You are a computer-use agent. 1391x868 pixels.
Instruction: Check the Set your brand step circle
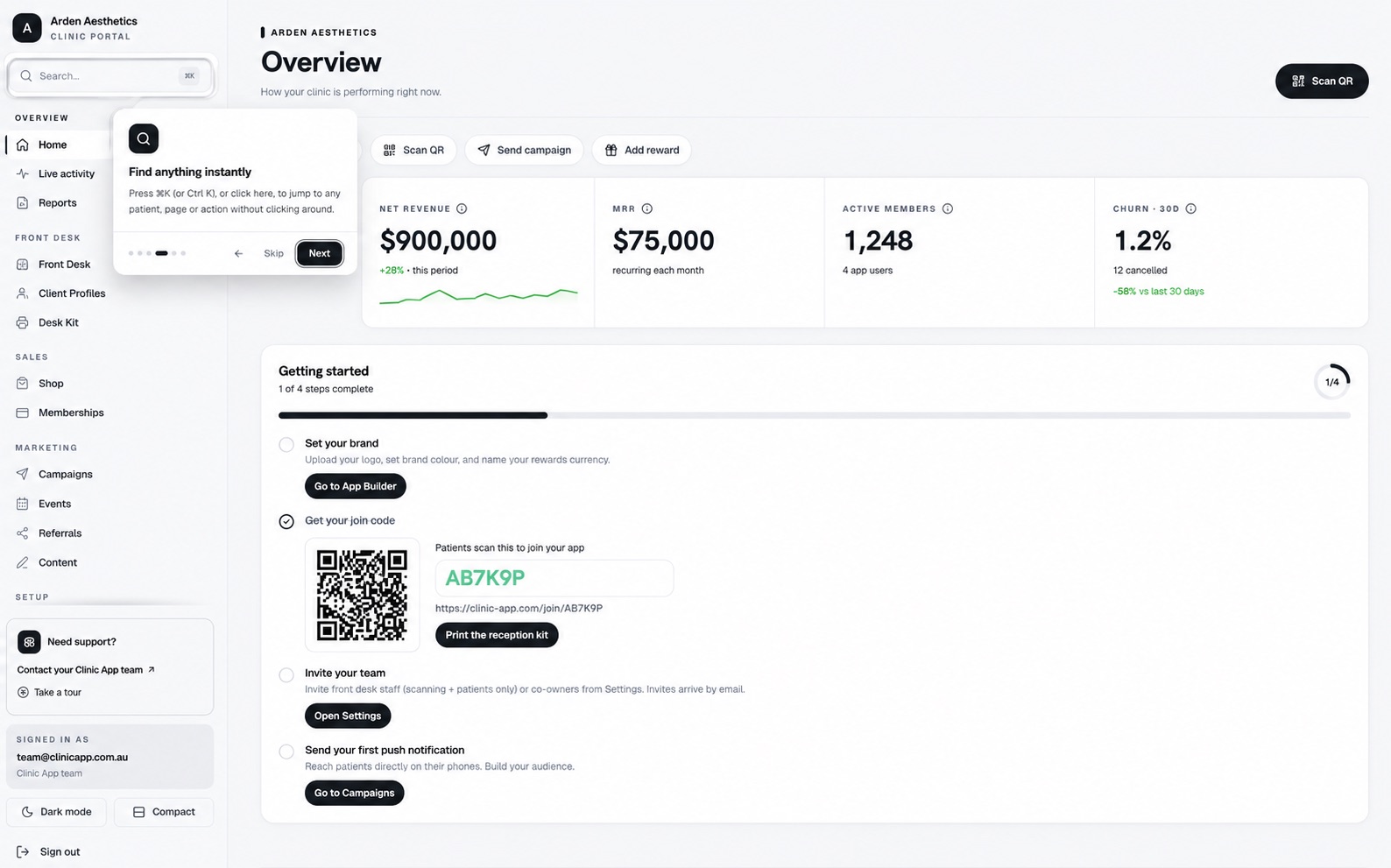(286, 444)
